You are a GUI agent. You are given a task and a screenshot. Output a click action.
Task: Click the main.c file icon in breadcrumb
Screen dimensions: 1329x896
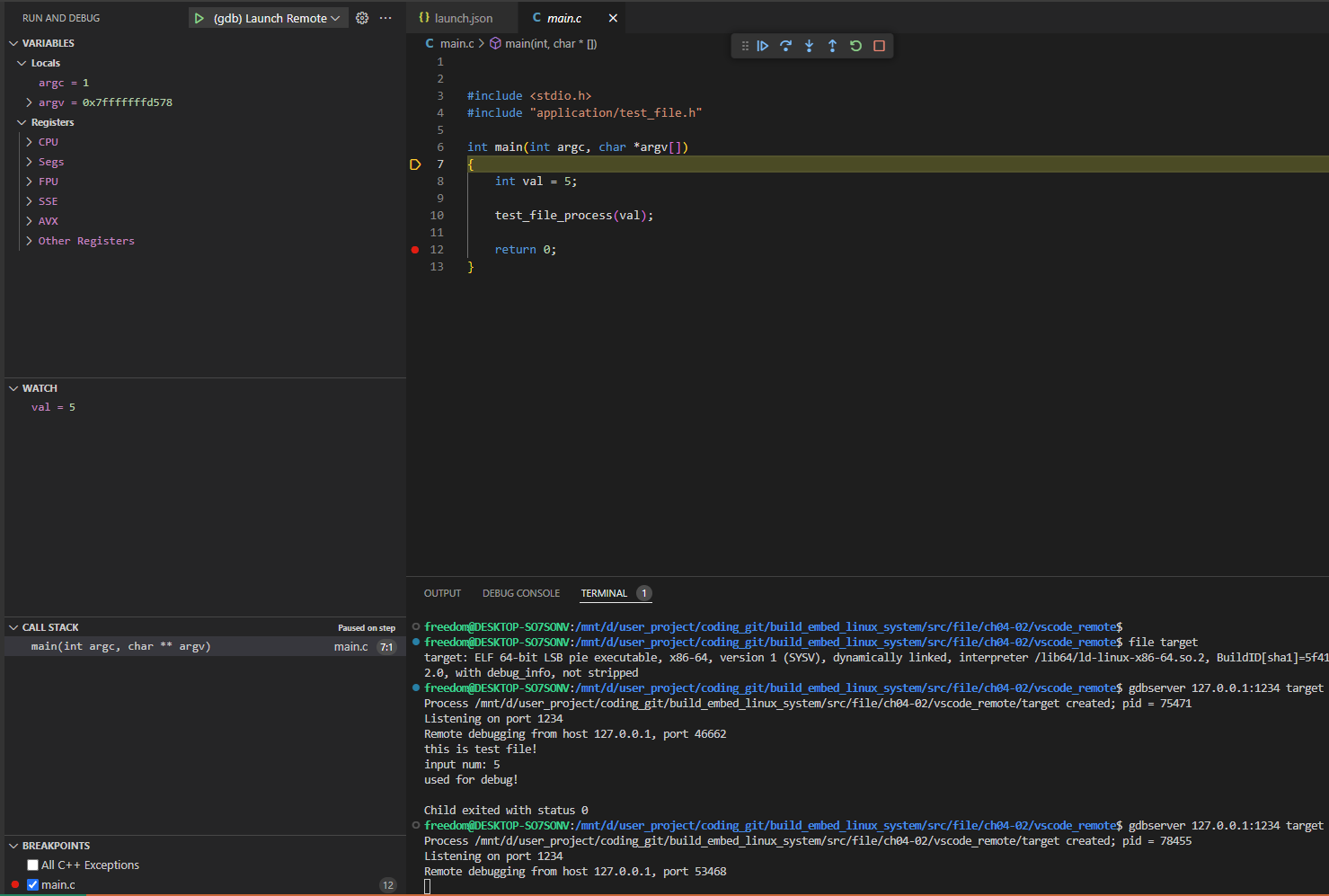430,43
